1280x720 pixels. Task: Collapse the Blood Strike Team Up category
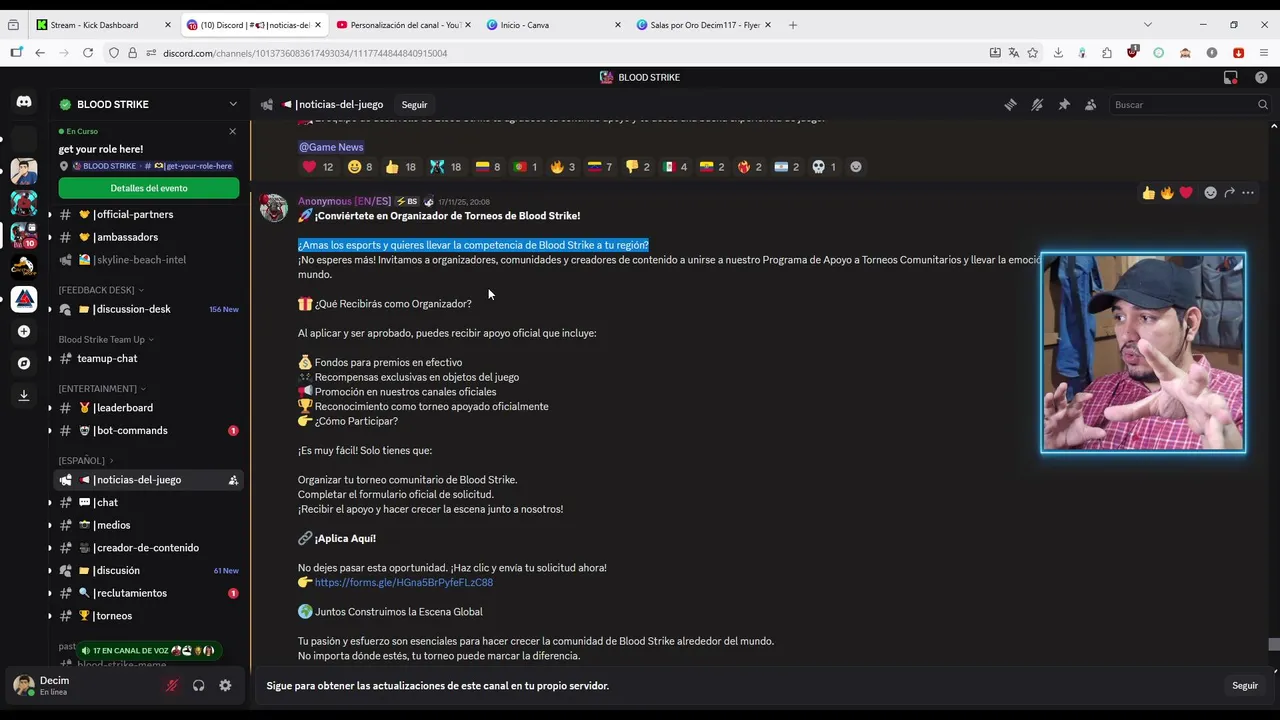[105, 339]
